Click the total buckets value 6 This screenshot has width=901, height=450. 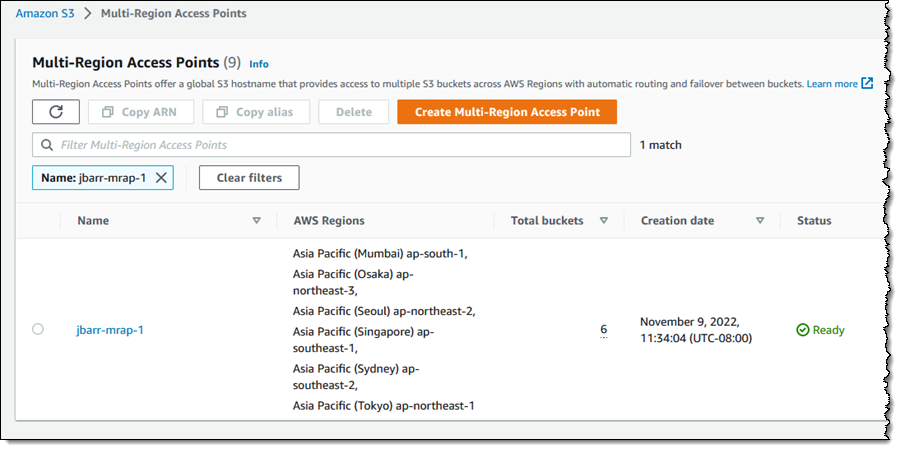(x=604, y=329)
